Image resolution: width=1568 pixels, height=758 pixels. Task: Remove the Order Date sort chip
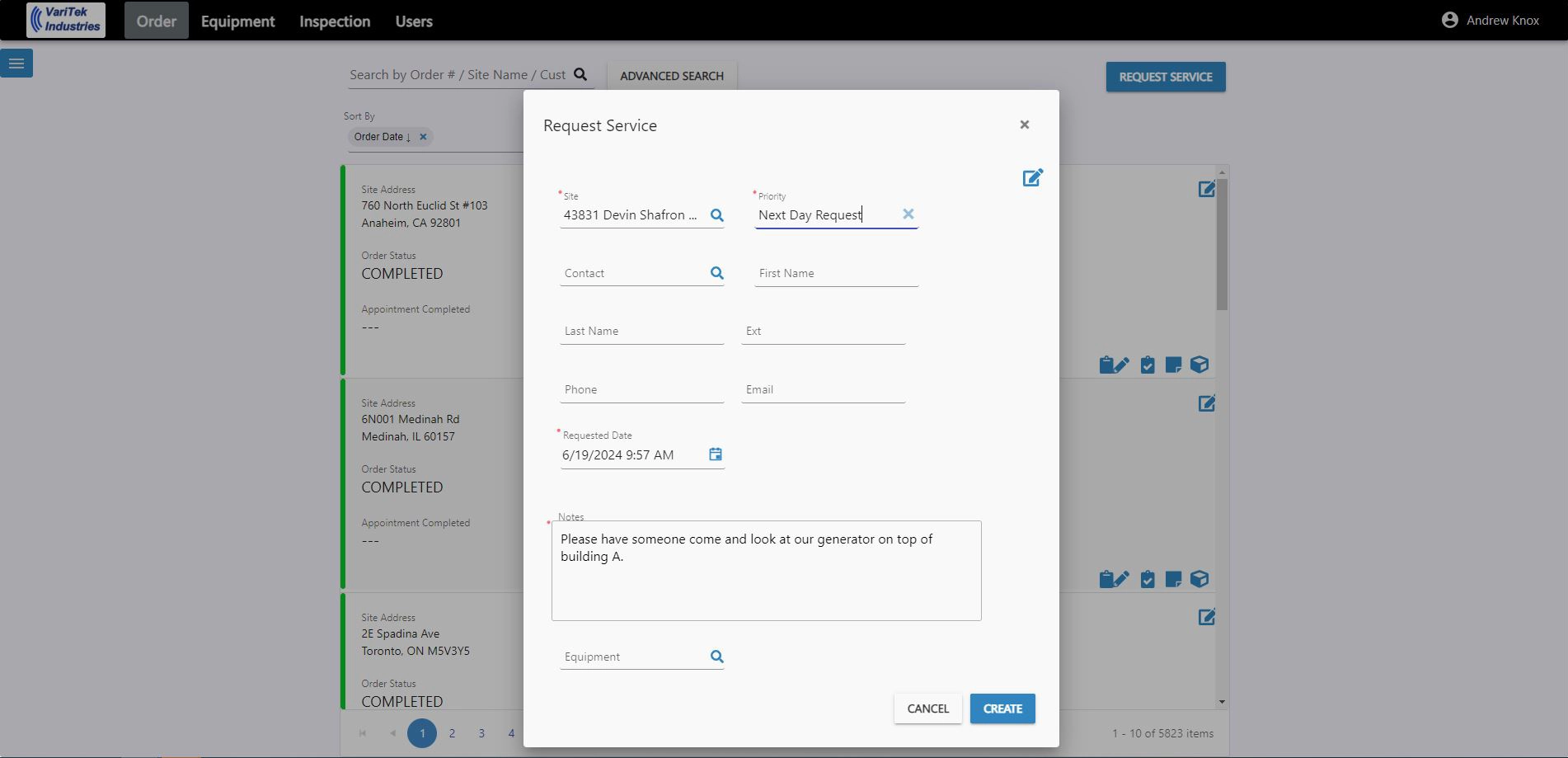pos(423,137)
